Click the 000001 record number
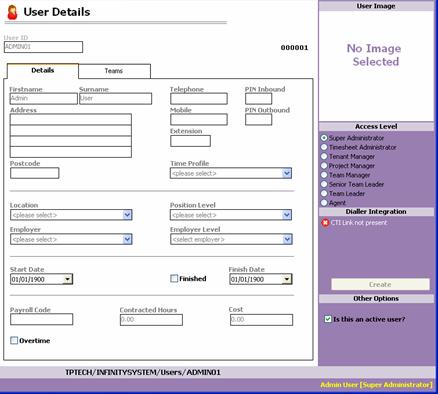Screen dimensions: 438x394 coord(294,48)
